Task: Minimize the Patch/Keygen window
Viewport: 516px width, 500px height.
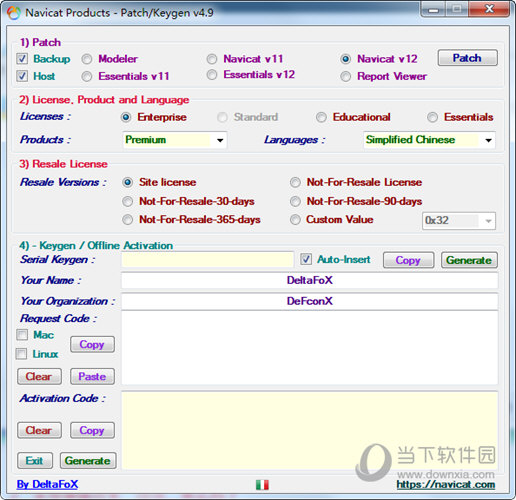Action: [x=433, y=9]
